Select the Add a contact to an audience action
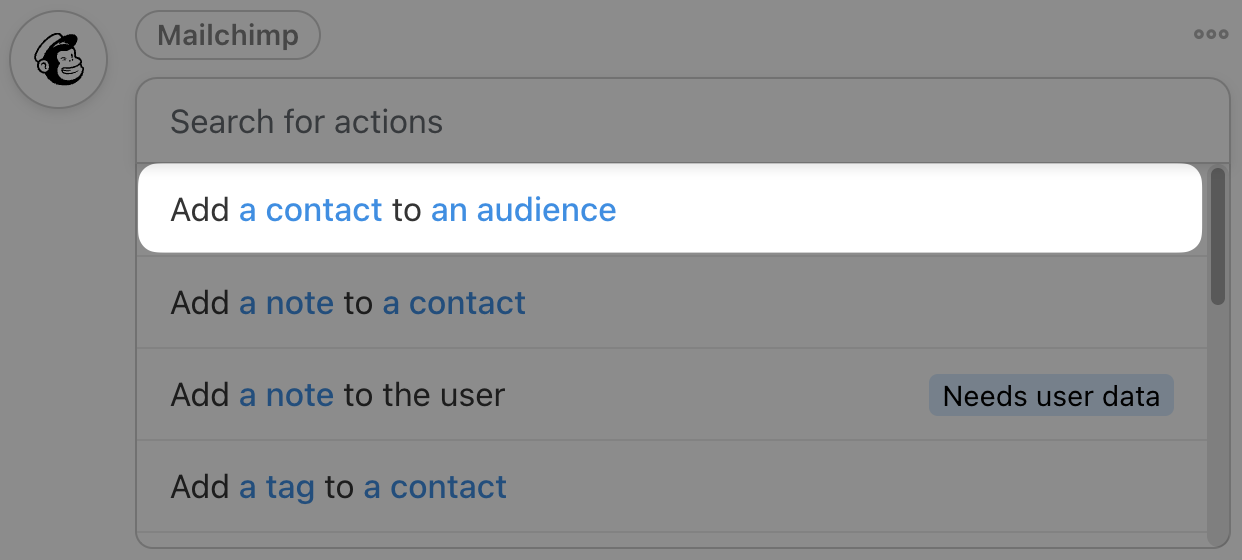The height and width of the screenshot is (560, 1242). click(800, 210)
